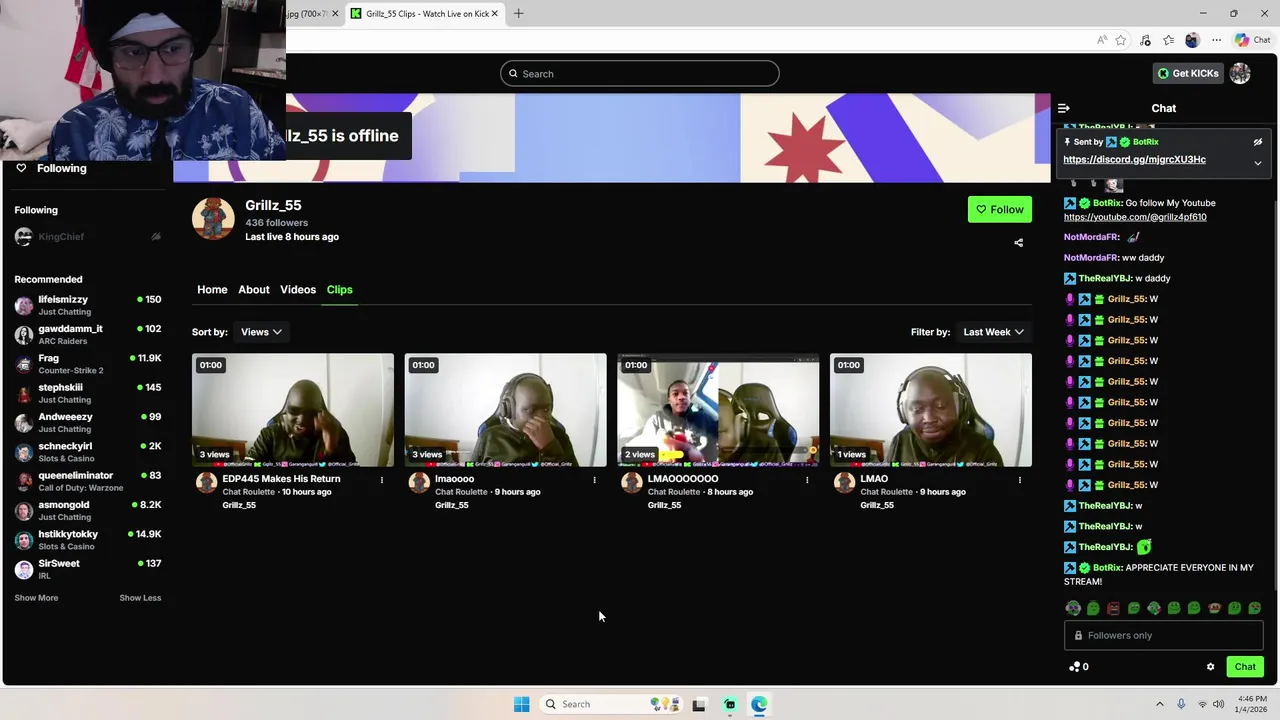
Task: Open Edge read aloud icon
Action: (x=1102, y=40)
